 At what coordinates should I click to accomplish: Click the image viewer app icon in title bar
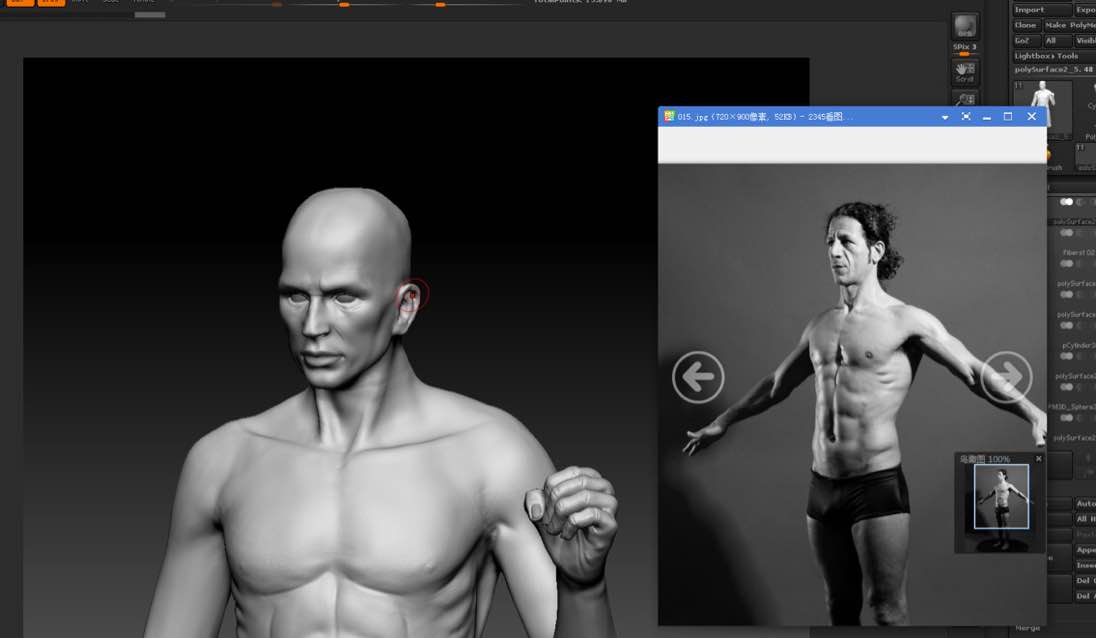tap(669, 117)
